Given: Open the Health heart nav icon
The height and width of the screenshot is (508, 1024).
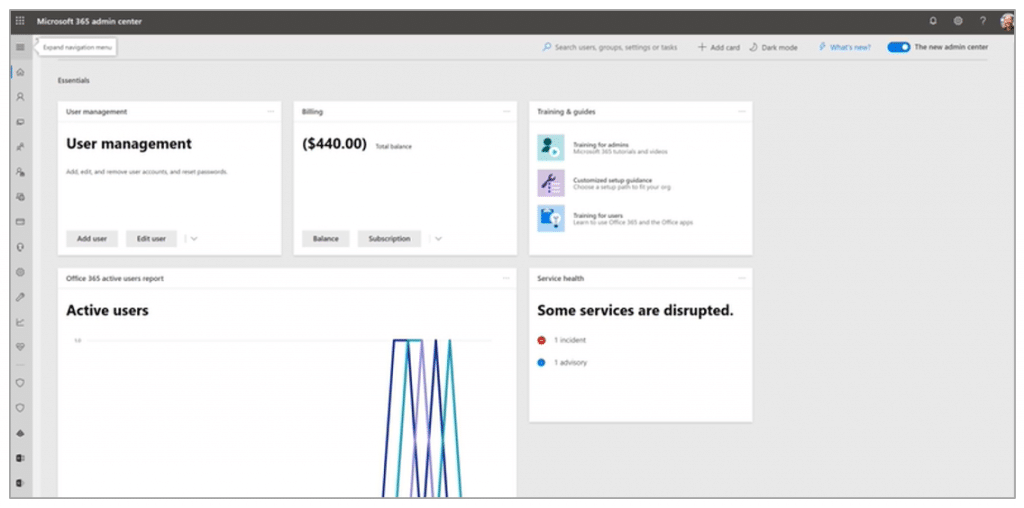Looking at the screenshot, I should pos(20,347).
